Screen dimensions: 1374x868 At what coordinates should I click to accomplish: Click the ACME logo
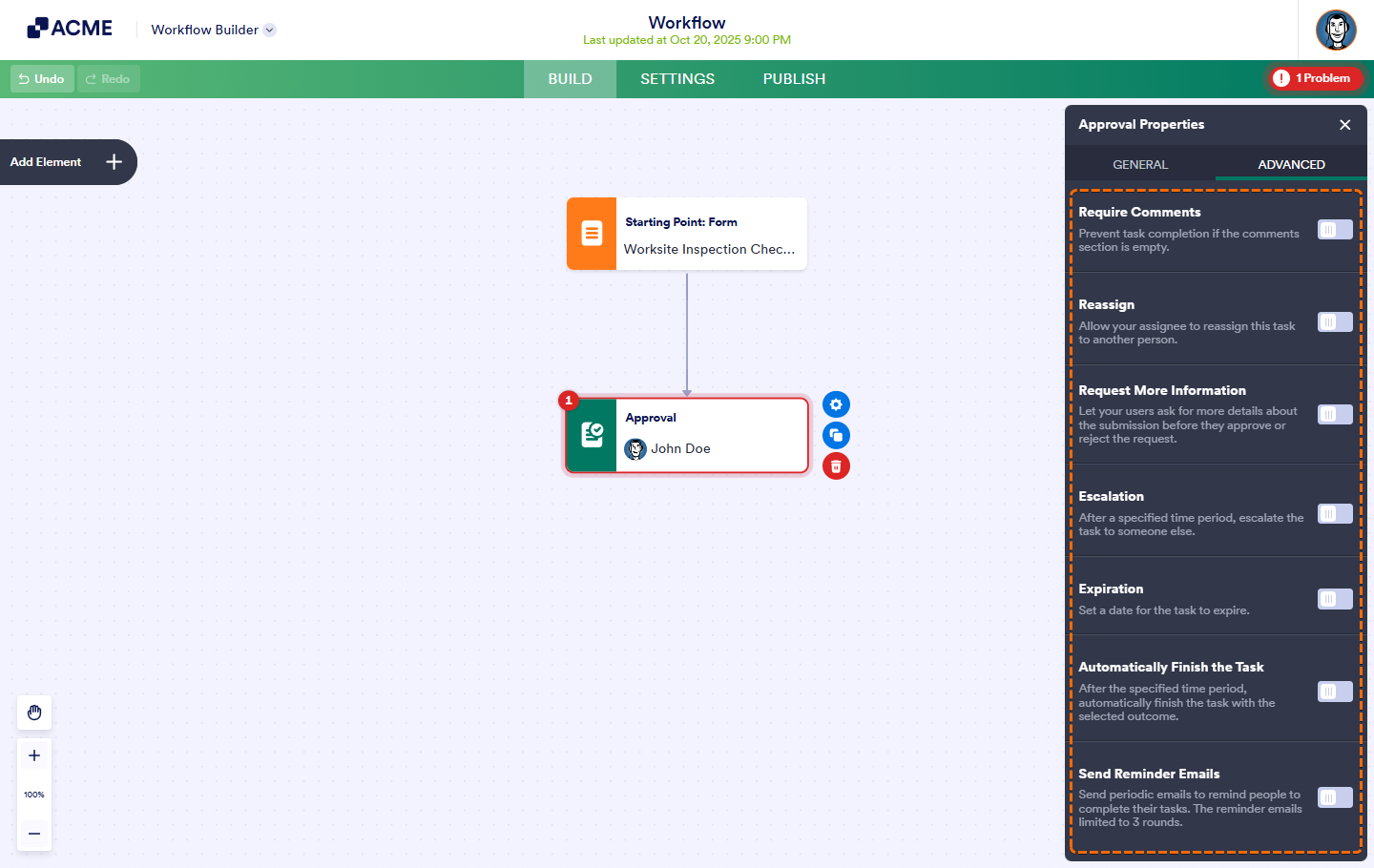pos(70,29)
